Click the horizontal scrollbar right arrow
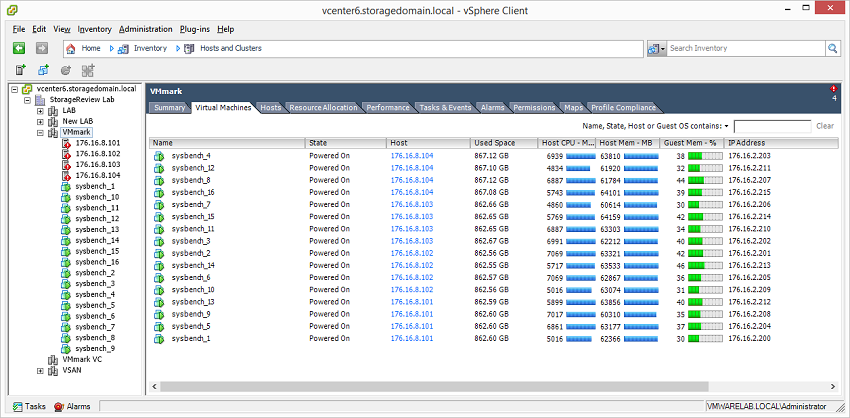This screenshot has height=418, width=850. [833, 387]
